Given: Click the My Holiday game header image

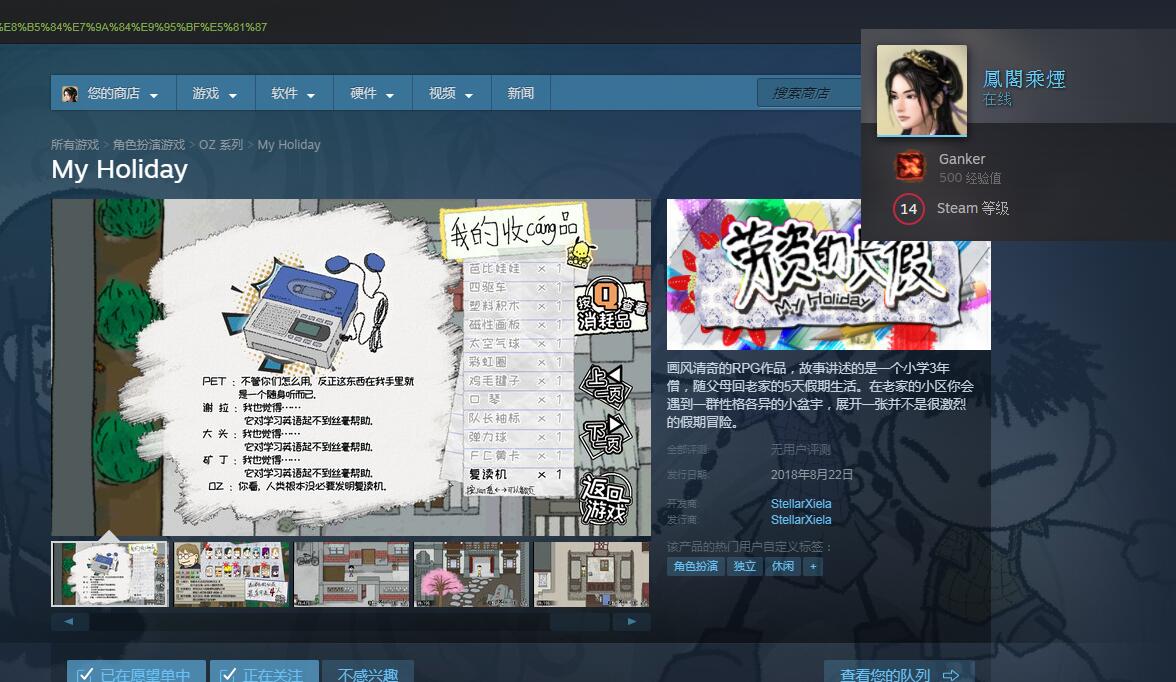Looking at the screenshot, I should coord(828,274).
